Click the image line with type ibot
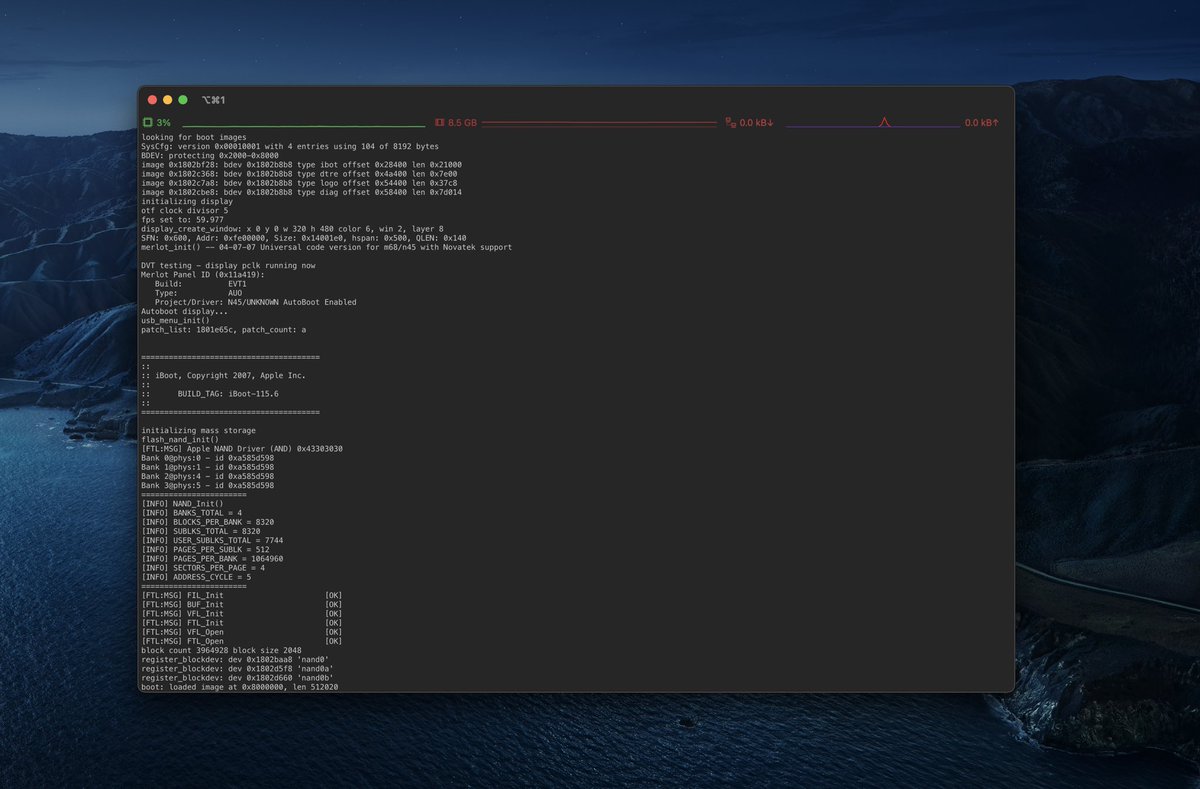This screenshot has height=789, width=1200. coord(301,165)
